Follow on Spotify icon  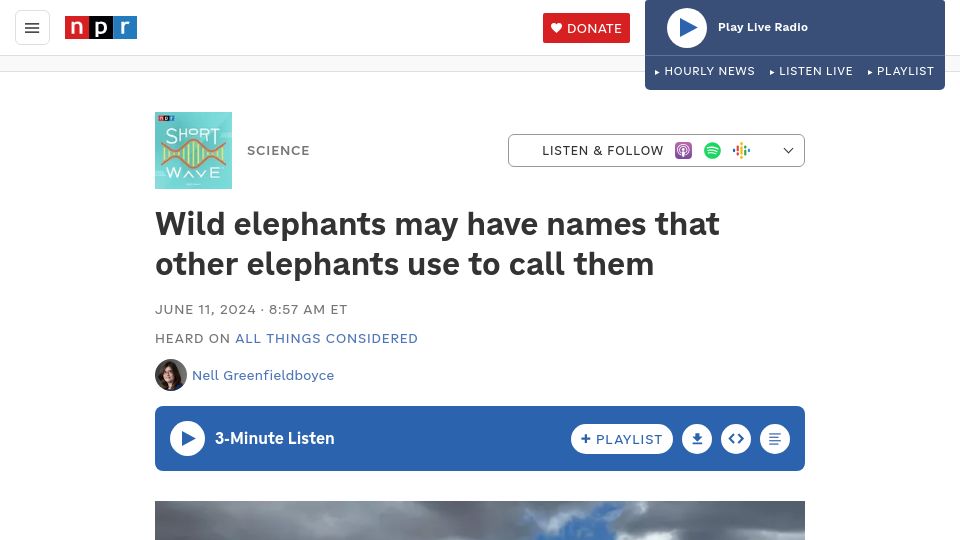coord(712,151)
